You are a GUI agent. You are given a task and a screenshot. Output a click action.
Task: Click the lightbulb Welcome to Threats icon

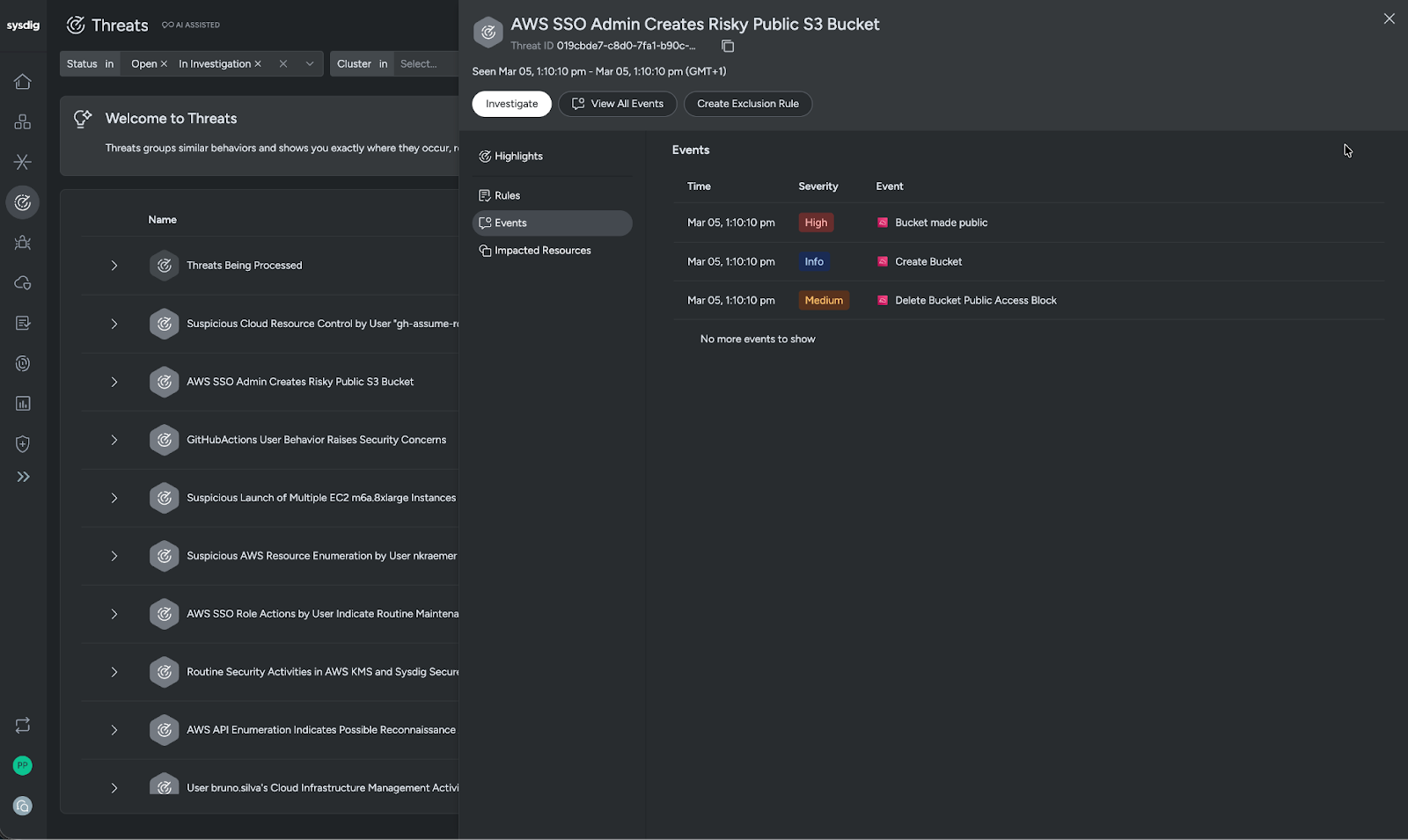[83, 119]
